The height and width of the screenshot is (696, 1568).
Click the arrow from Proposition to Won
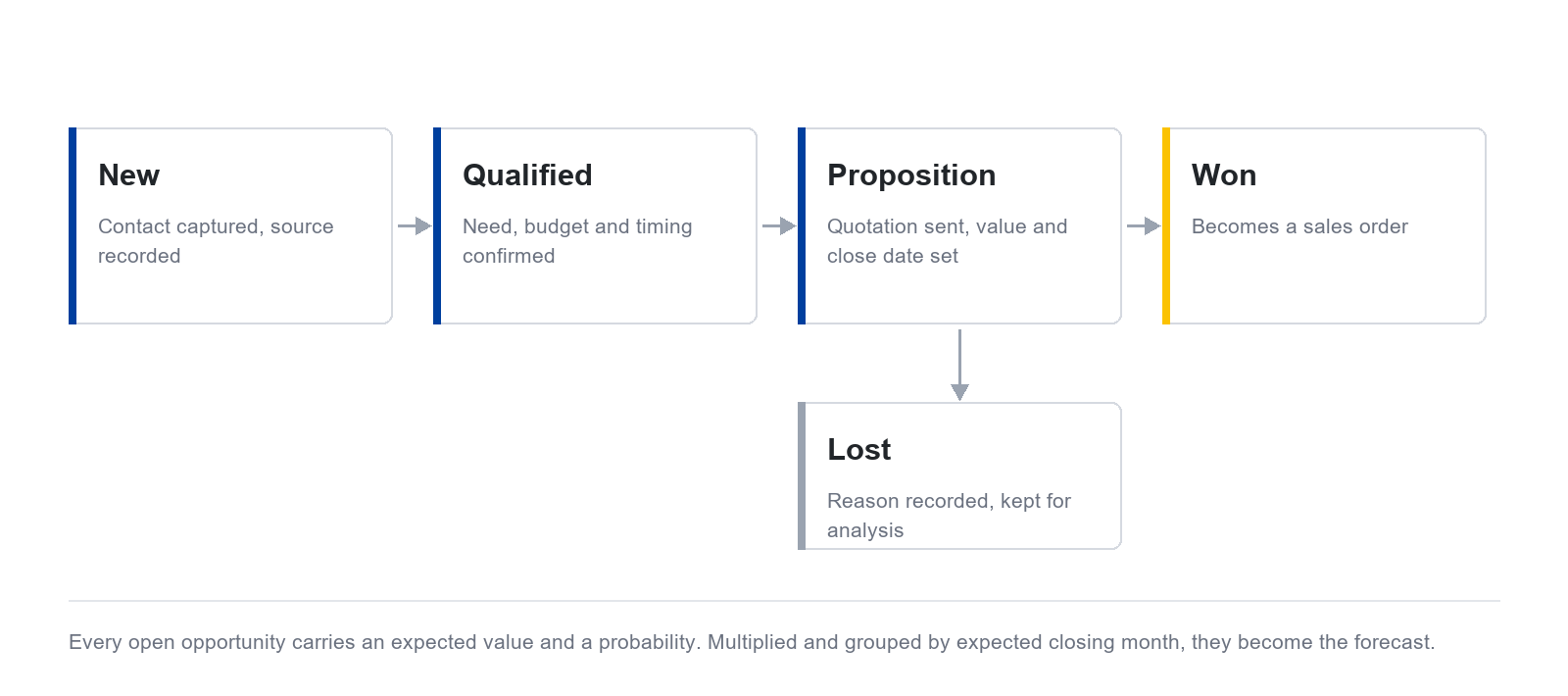[1144, 226]
